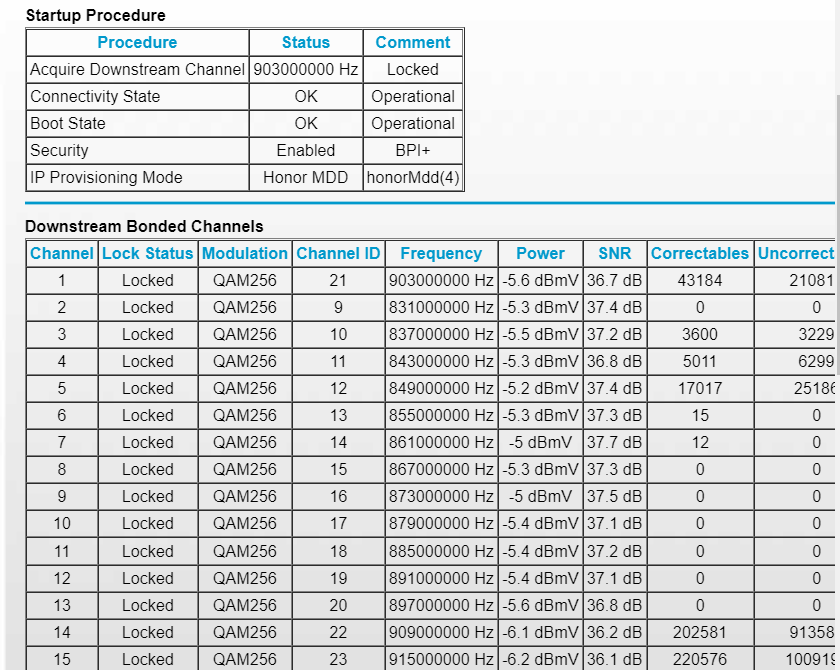840x670 pixels.
Task: Select frequency 885000000 Hz cell
Action: 441,551
